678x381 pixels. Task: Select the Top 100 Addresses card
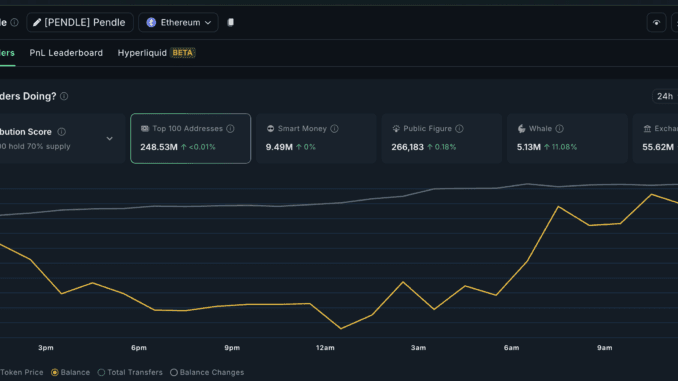coord(190,138)
